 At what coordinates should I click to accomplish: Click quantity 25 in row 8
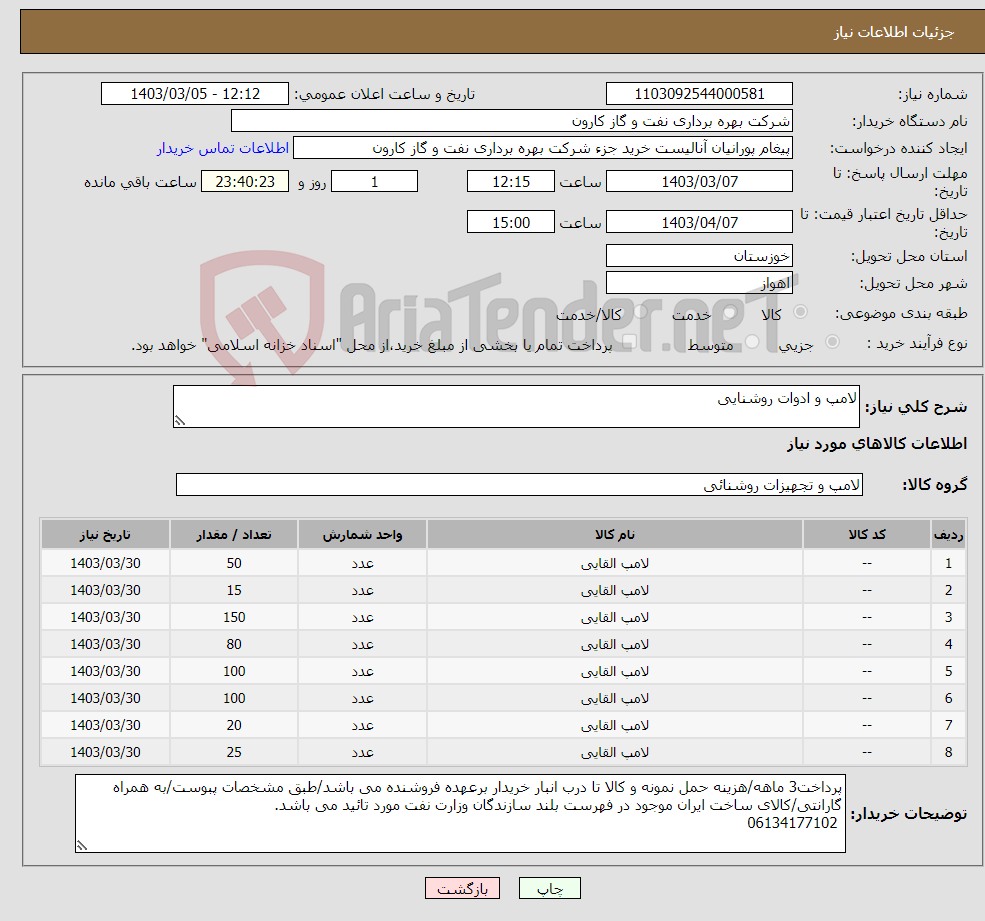[x=234, y=752]
